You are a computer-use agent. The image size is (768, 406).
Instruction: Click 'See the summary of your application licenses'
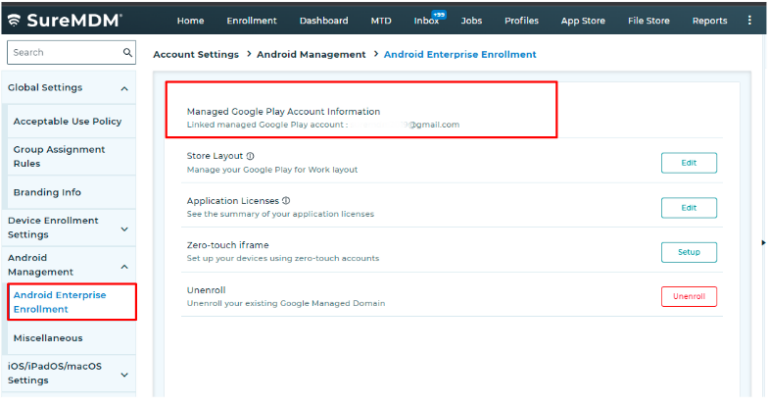coord(280,214)
